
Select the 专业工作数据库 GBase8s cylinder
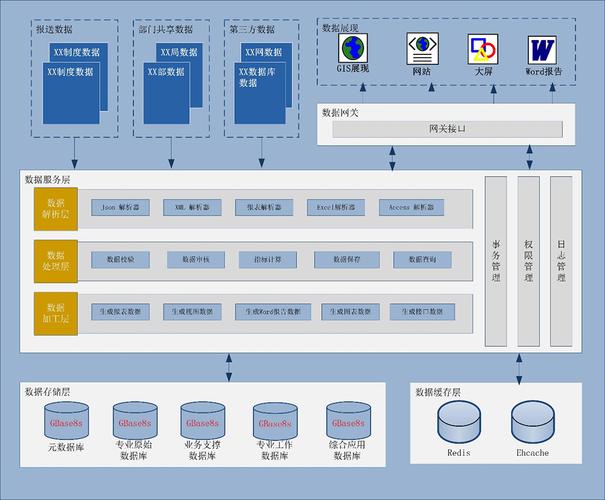click(275, 422)
